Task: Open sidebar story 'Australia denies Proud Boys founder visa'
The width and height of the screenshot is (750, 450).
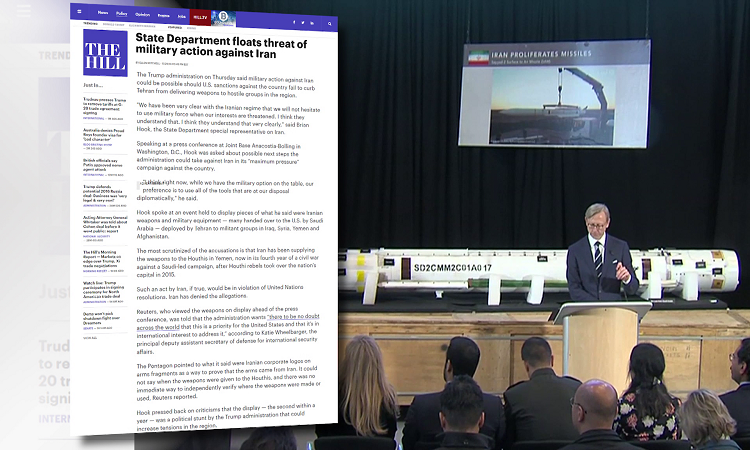Action: tap(104, 135)
